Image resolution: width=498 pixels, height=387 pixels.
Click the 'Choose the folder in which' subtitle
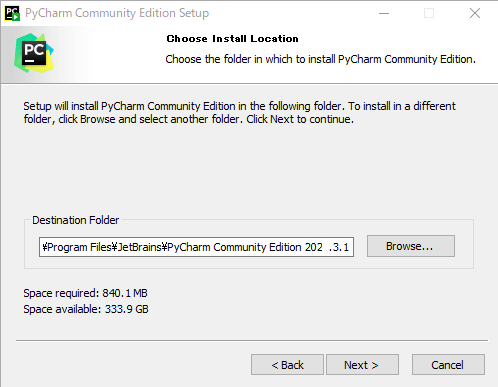320,59
